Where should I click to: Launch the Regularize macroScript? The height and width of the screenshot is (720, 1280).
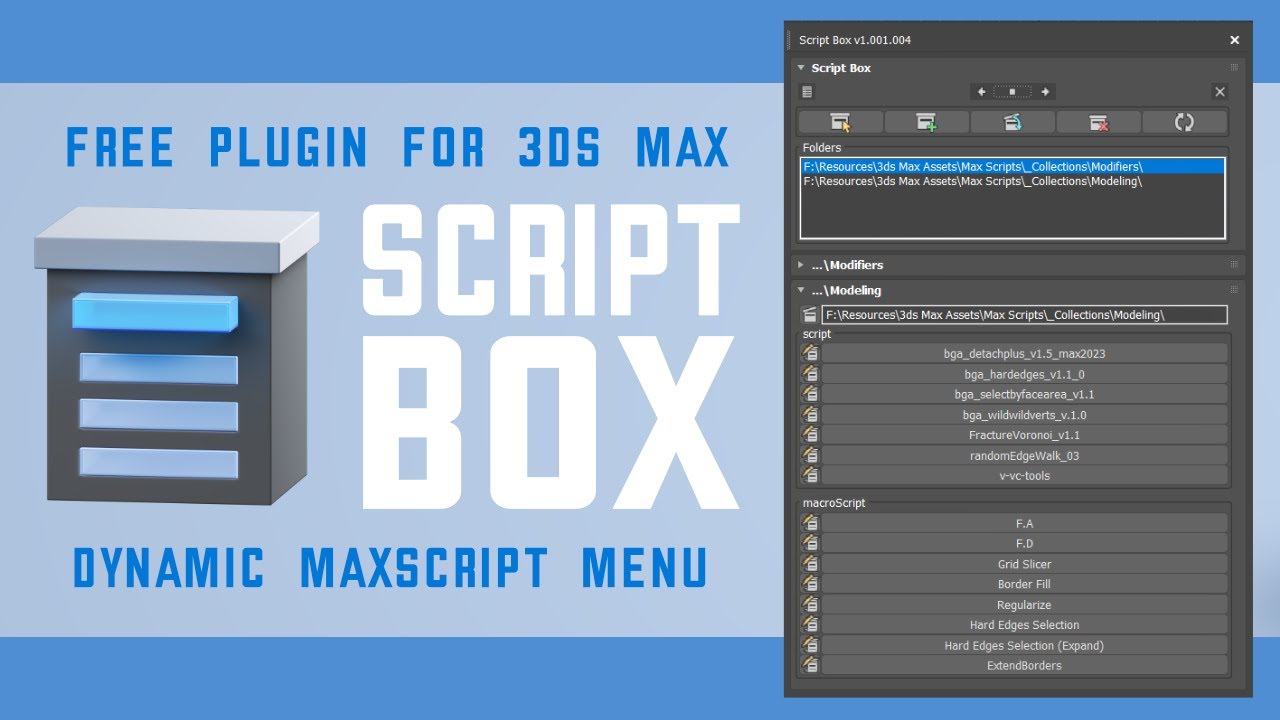[1024, 604]
